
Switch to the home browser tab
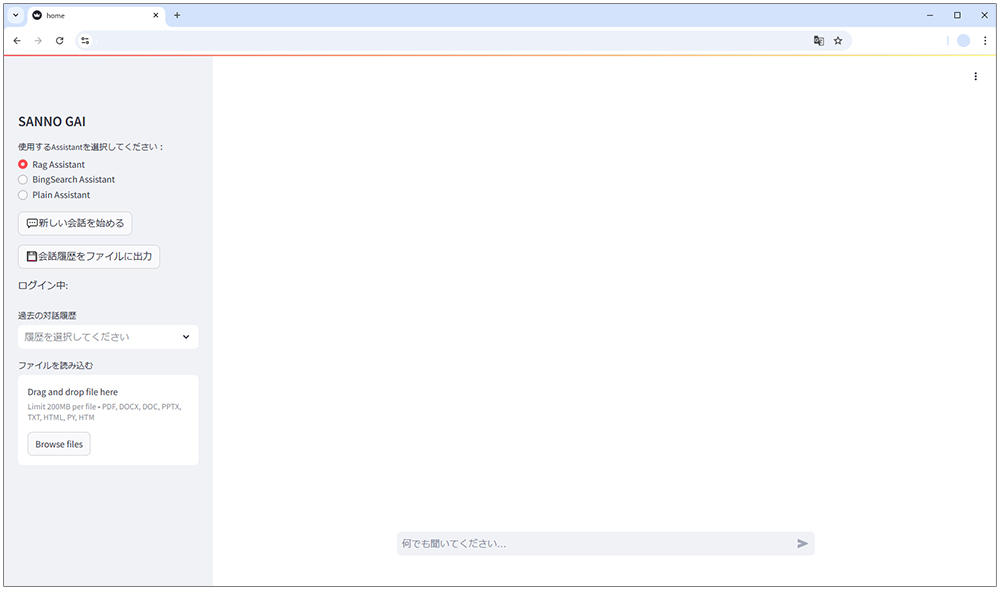point(90,15)
